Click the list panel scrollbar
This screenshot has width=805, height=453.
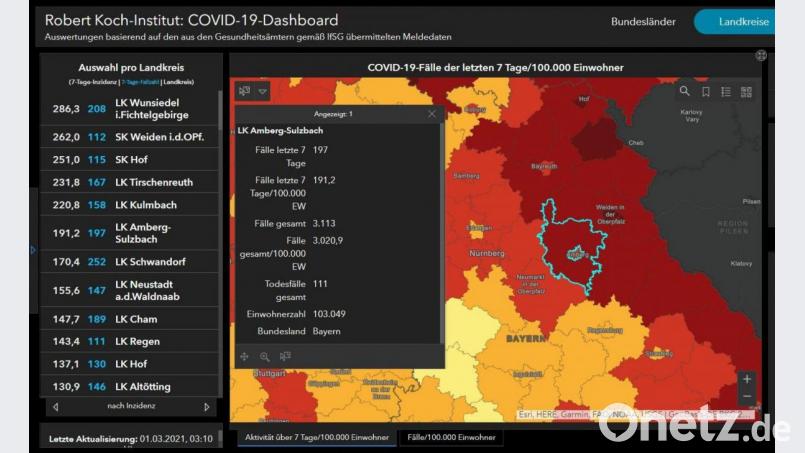[x=221, y=110]
